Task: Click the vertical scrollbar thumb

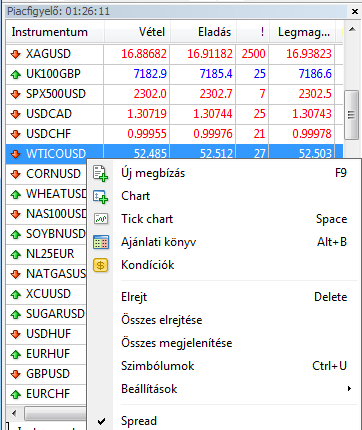Action: pos(351,115)
